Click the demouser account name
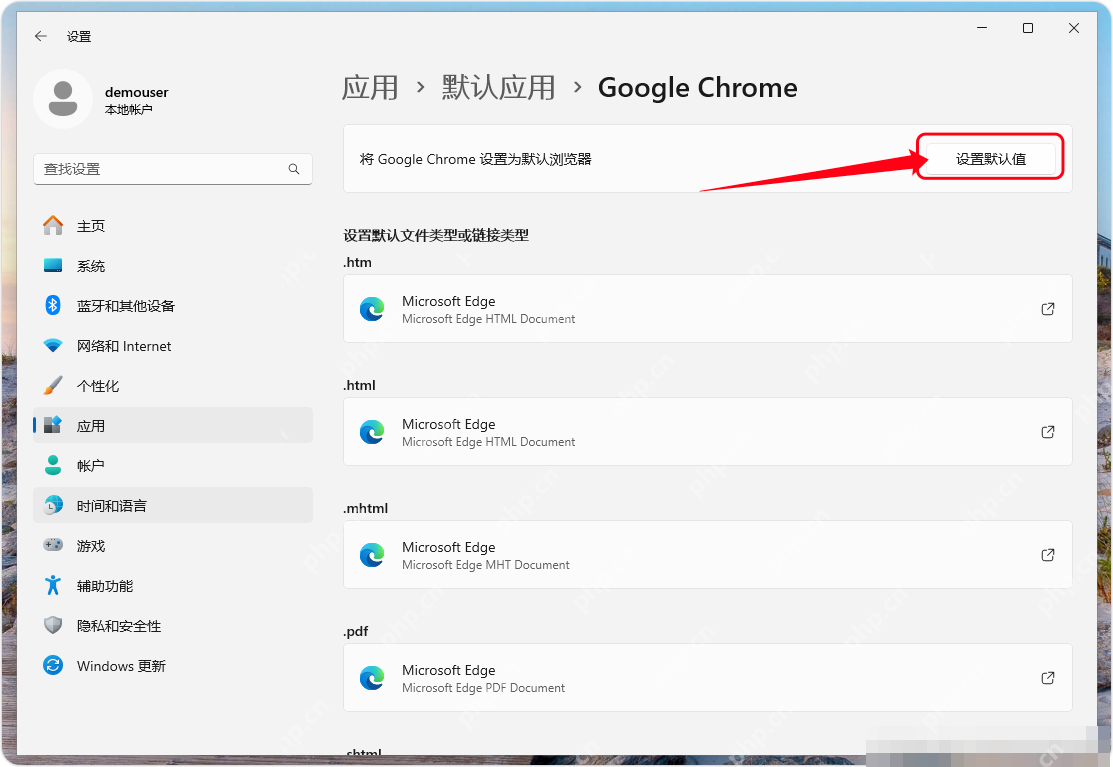Screen dimensions: 1113x767 tap(136, 92)
